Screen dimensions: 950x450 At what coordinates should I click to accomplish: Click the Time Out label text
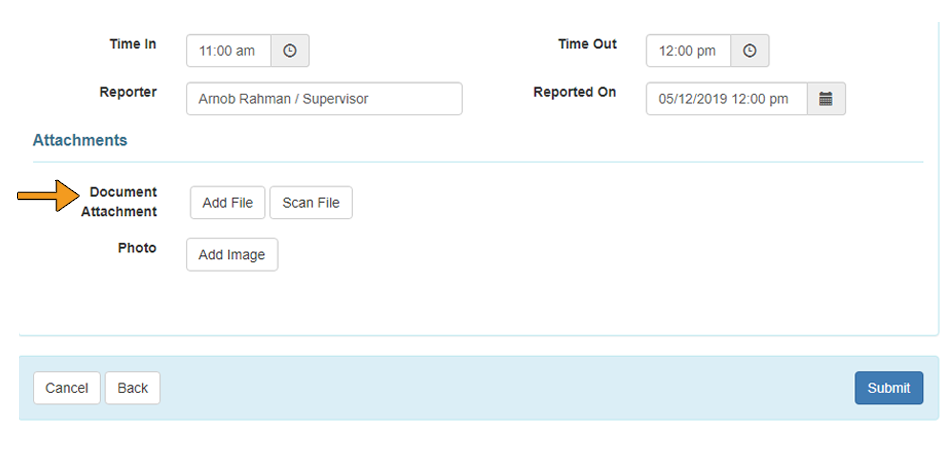tap(587, 44)
